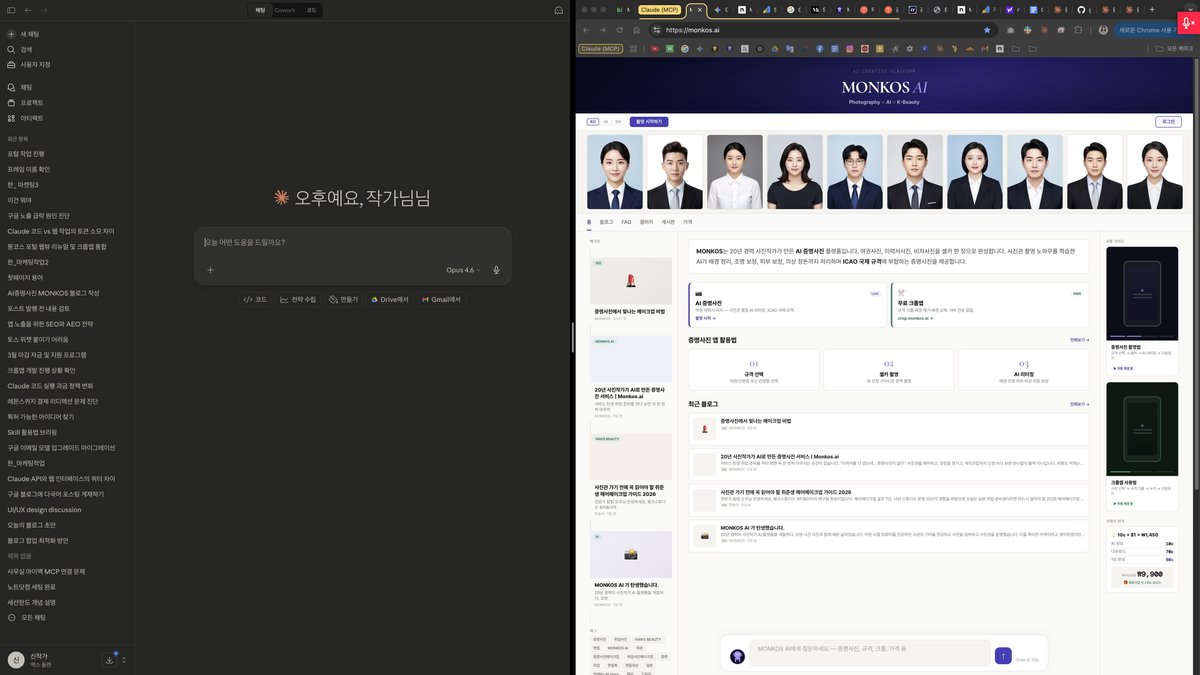1200x675 pixels.
Task: Open chat 구글 노출 급락 원인 진단
Action: tap(38, 215)
